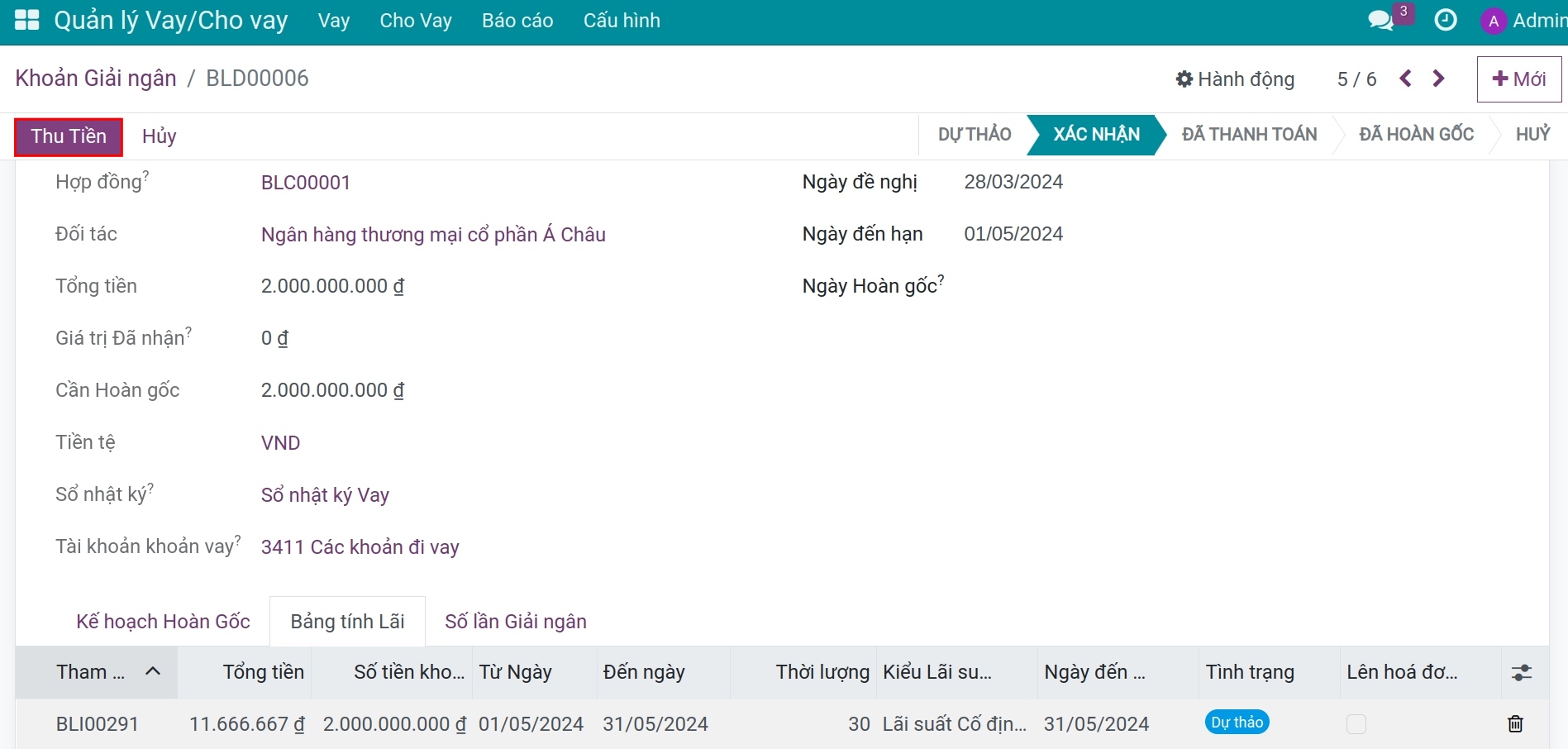The height and width of the screenshot is (749, 1568).
Task: Open the activities clock icon
Action: tap(1446, 20)
